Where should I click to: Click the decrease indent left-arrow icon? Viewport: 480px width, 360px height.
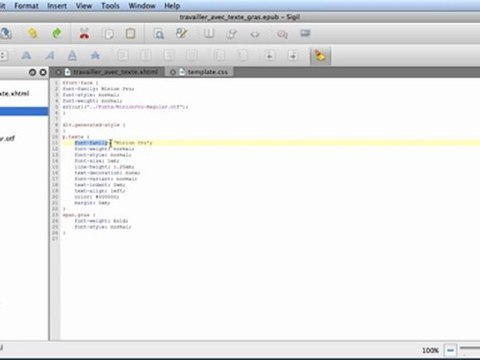pyautogui.click(x=269, y=55)
